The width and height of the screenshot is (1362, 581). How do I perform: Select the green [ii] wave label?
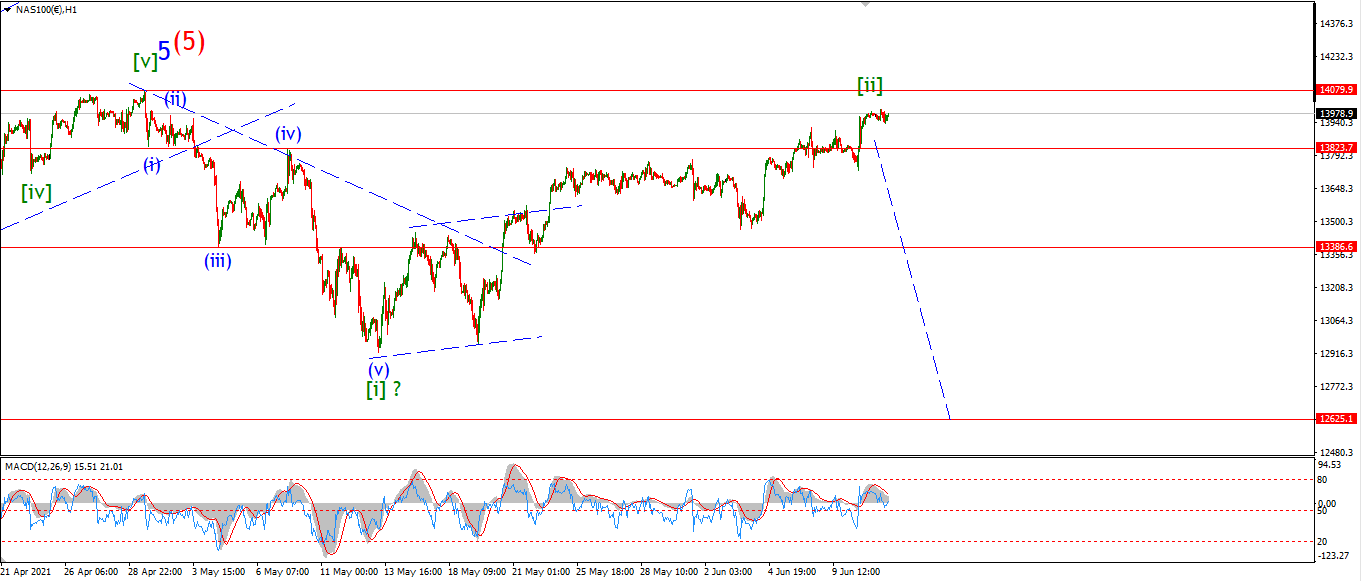point(870,85)
